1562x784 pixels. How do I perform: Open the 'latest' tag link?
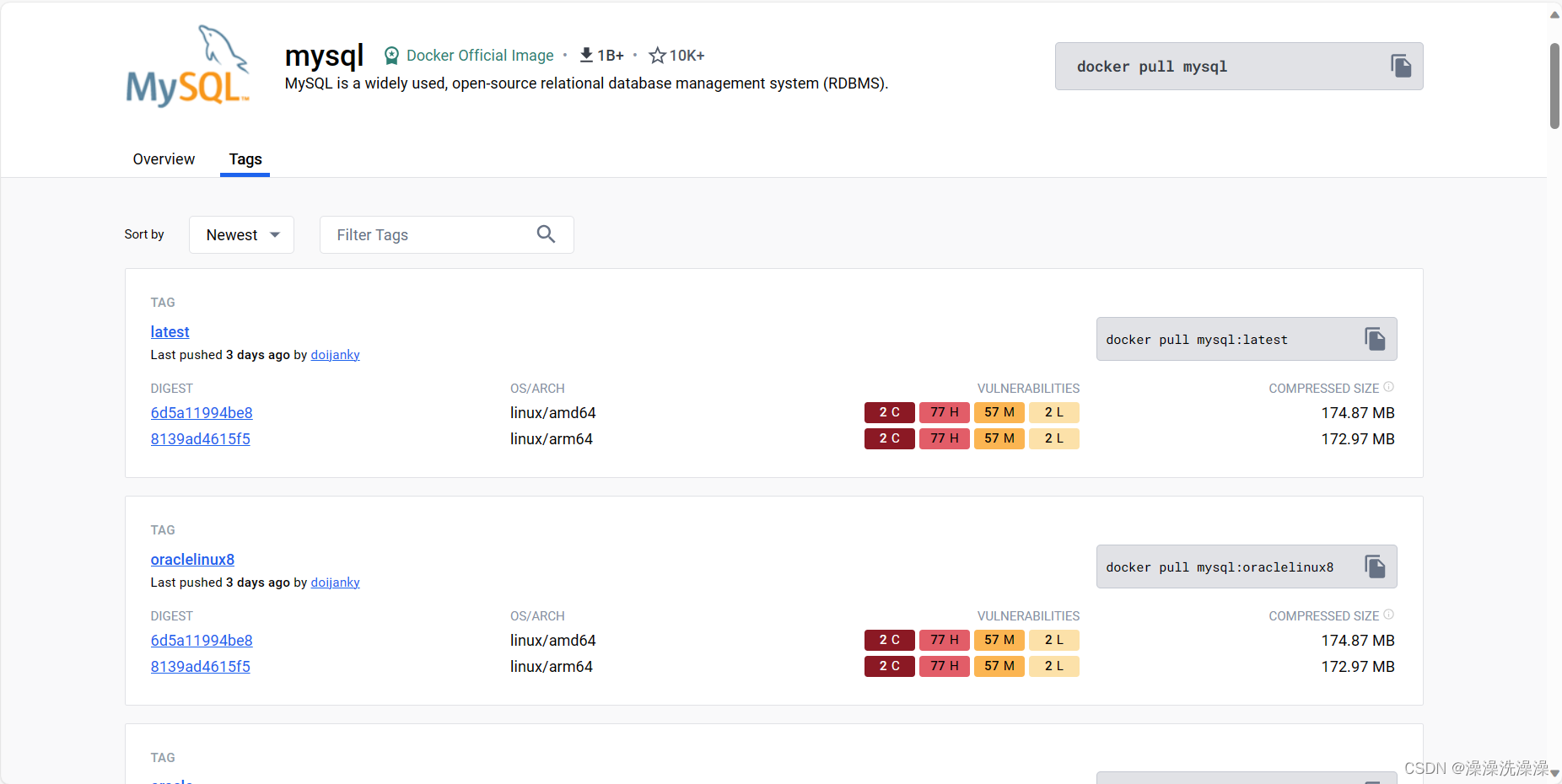point(170,331)
